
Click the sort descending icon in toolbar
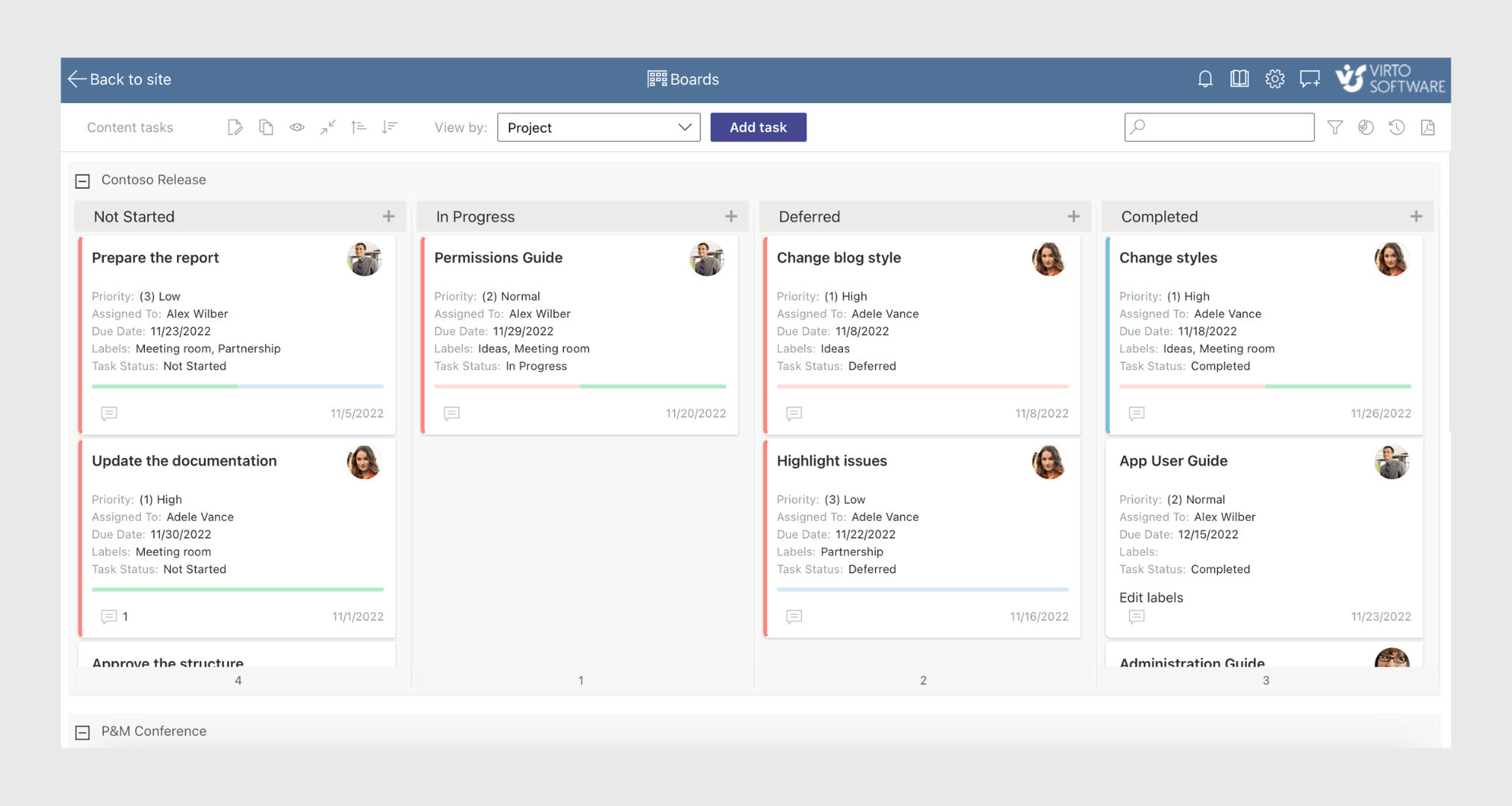point(393,127)
